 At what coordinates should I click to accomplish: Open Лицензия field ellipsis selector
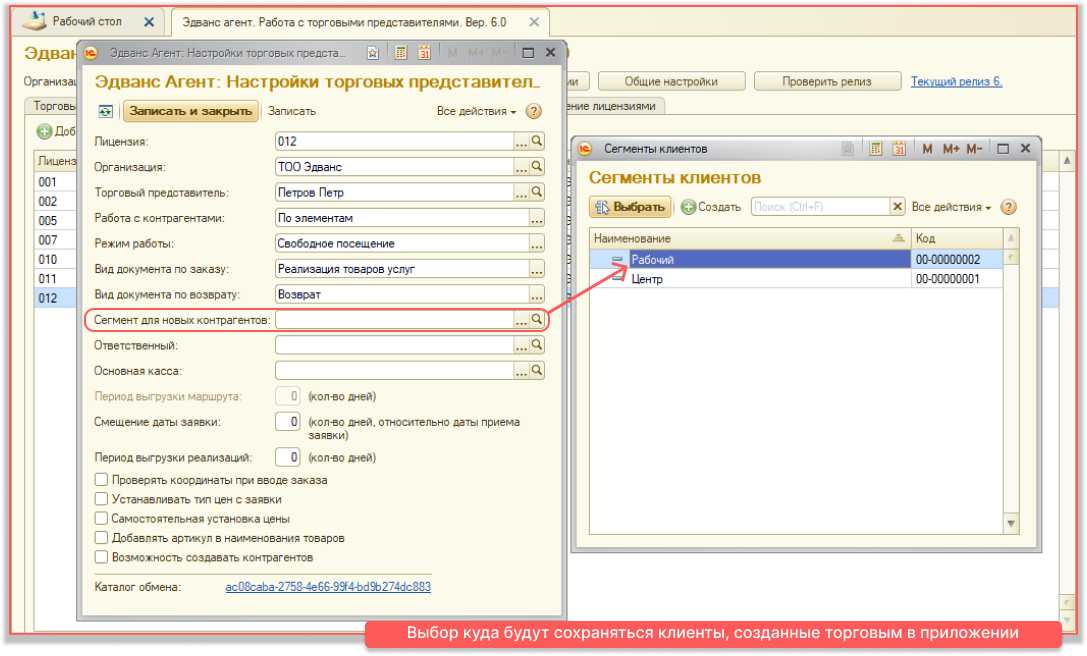pyautogui.click(x=521, y=141)
